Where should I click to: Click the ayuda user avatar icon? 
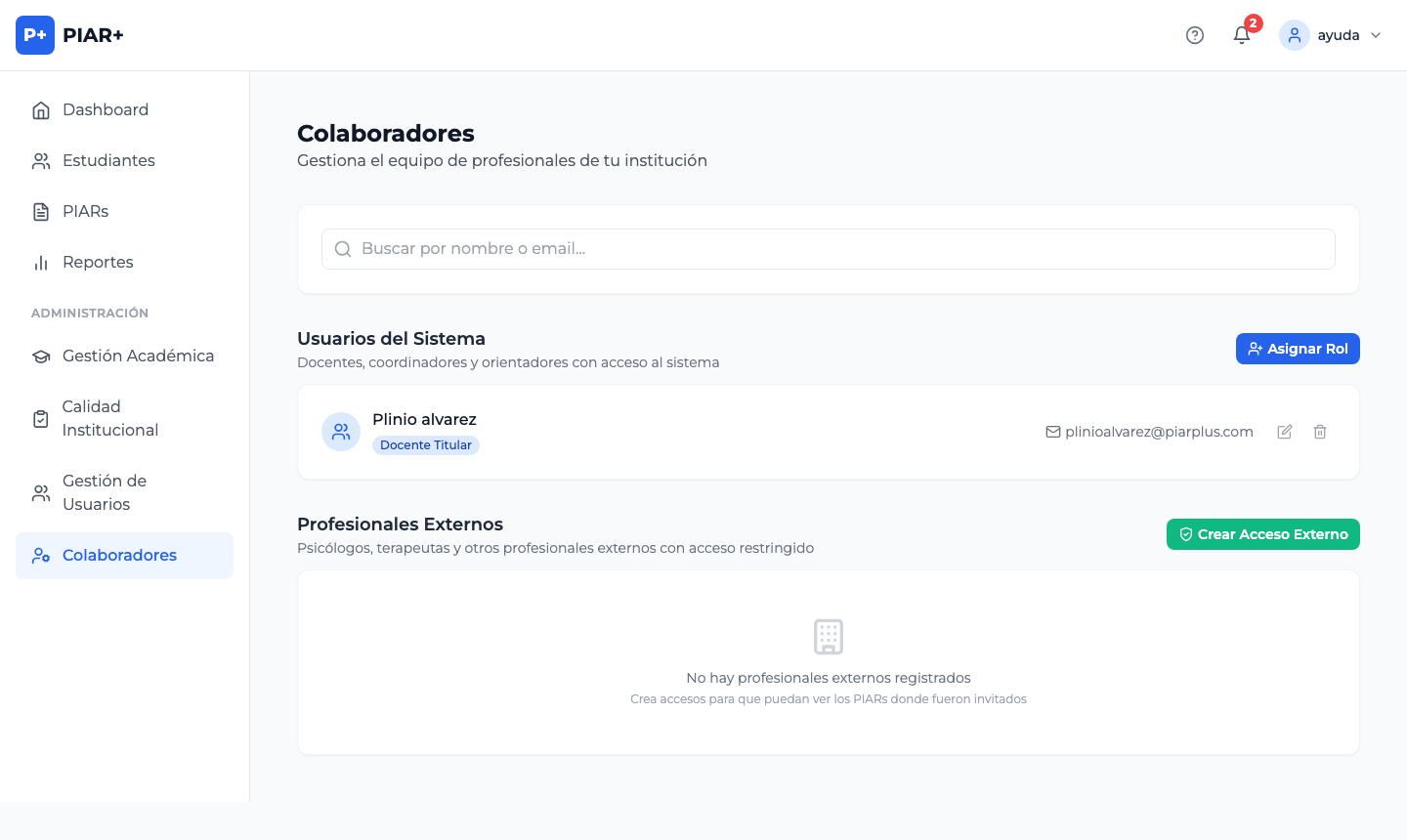pyautogui.click(x=1295, y=35)
